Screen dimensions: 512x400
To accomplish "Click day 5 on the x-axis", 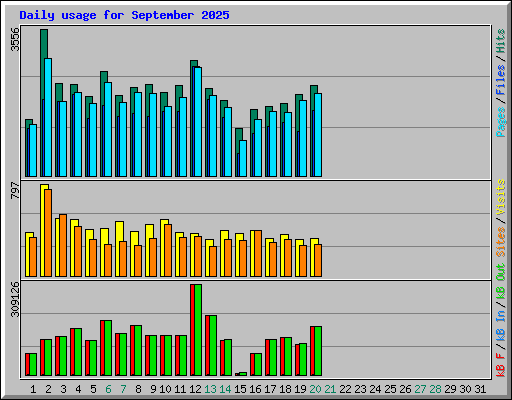I will [93, 389].
